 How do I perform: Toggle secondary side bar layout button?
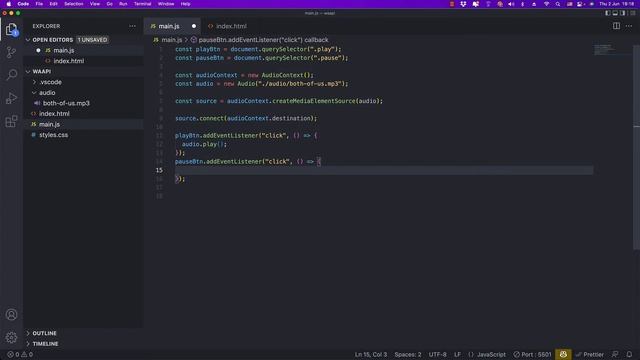coord(622,13)
